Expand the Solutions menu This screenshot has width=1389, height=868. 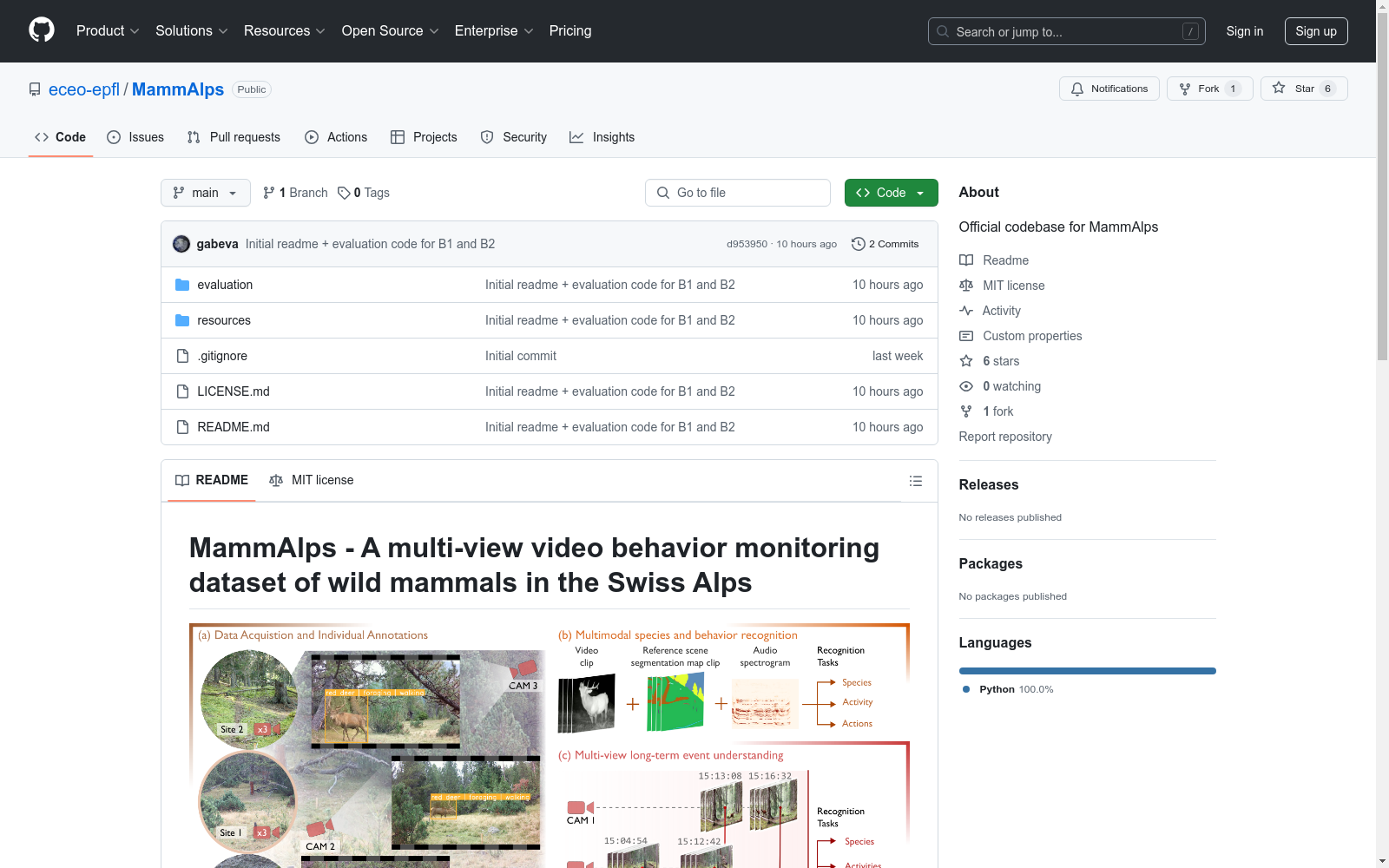pos(191,31)
